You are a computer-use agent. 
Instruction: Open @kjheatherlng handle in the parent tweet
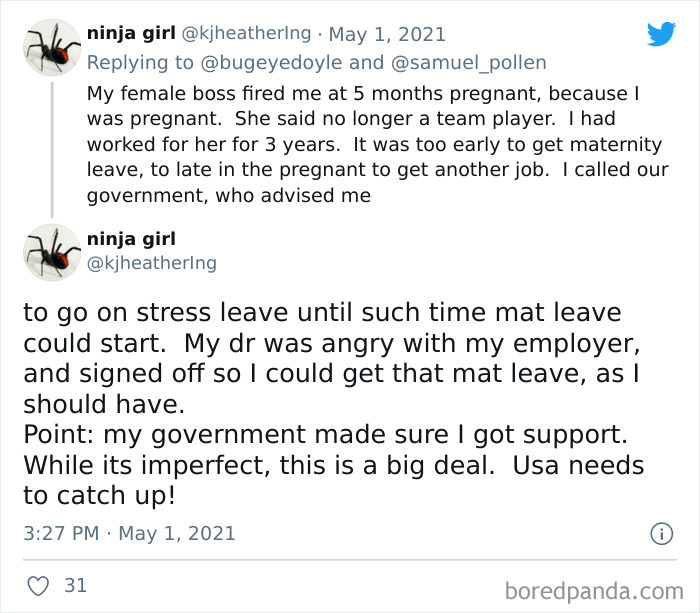tap(246, 34)
